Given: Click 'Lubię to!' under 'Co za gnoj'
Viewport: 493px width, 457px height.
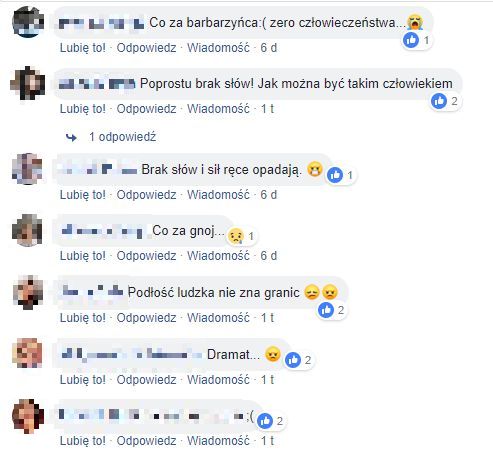Looking at the screenshot, I should 83,256.
